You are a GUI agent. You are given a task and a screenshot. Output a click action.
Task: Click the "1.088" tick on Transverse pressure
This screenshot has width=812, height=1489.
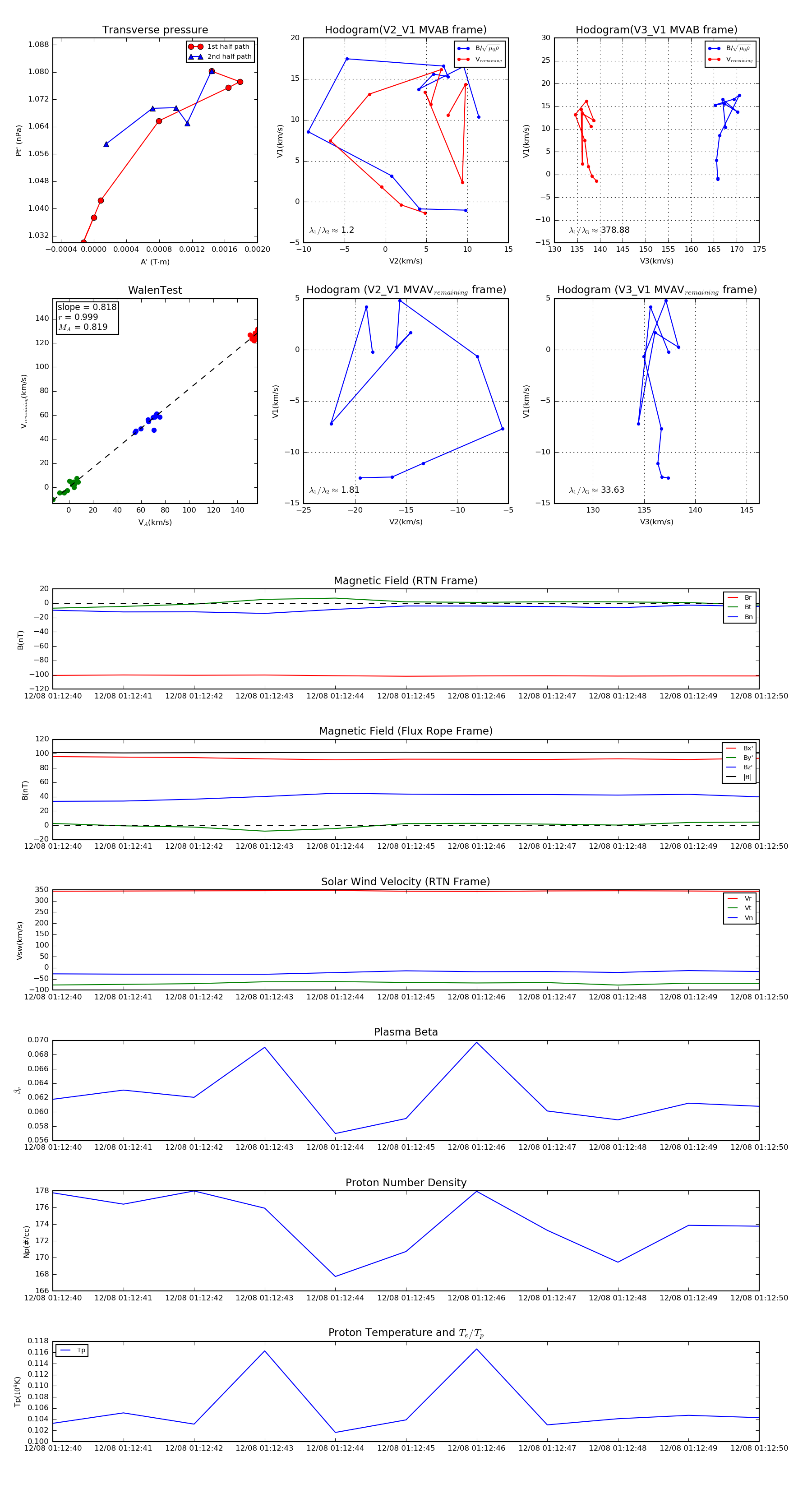(x=39, y=45)
